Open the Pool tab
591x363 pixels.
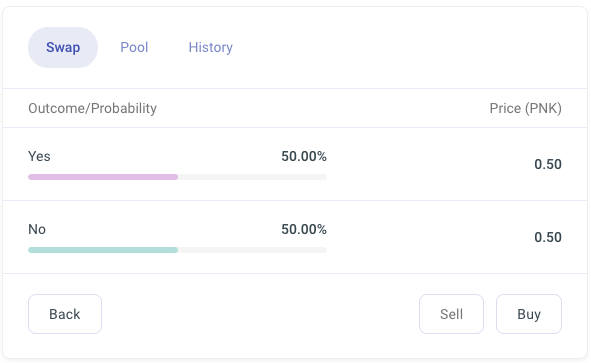(134, 47)
